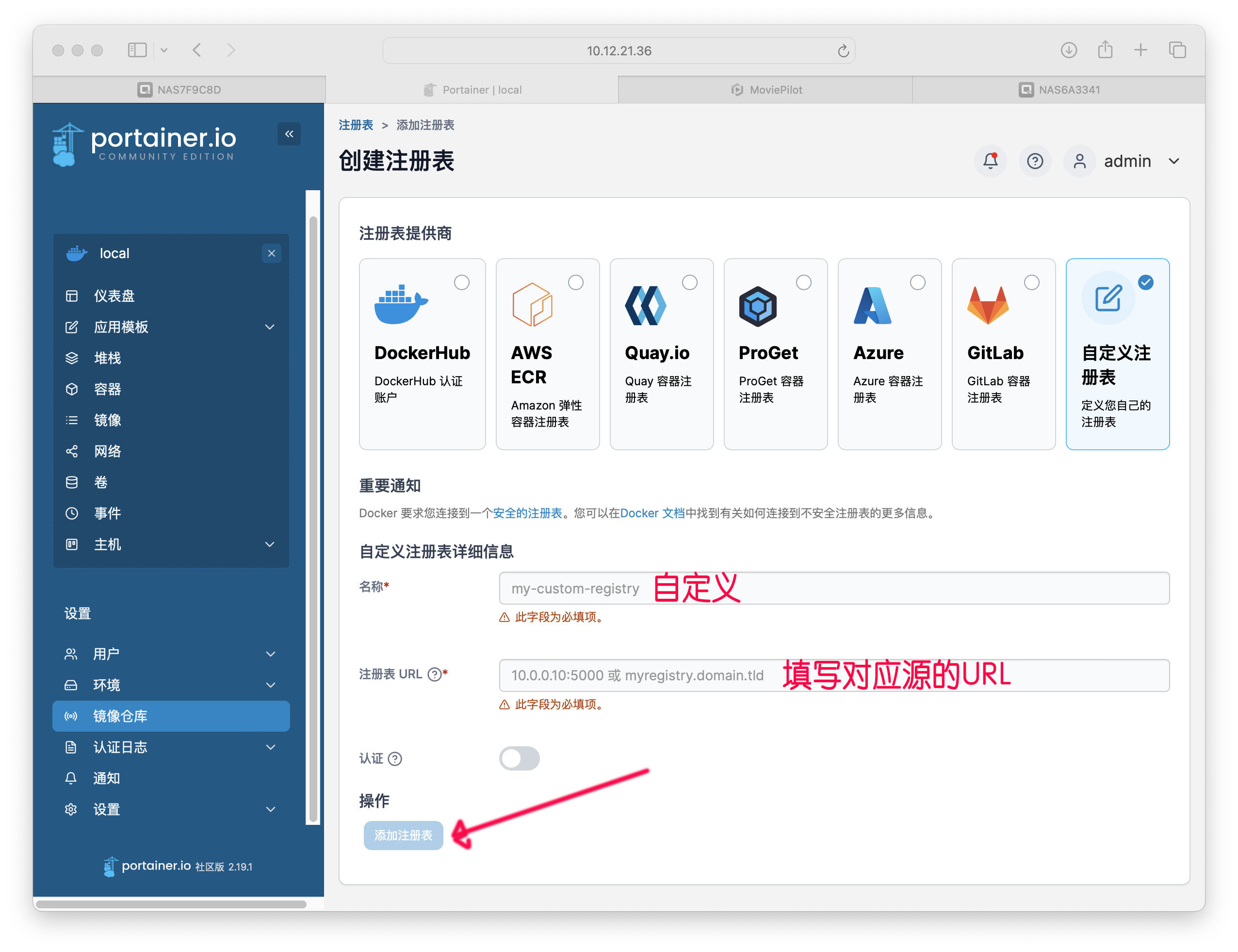The height and width of the screenshot is (952, 1238).
Task: Select the GitLab registry provider radio
Action: 1032,282
